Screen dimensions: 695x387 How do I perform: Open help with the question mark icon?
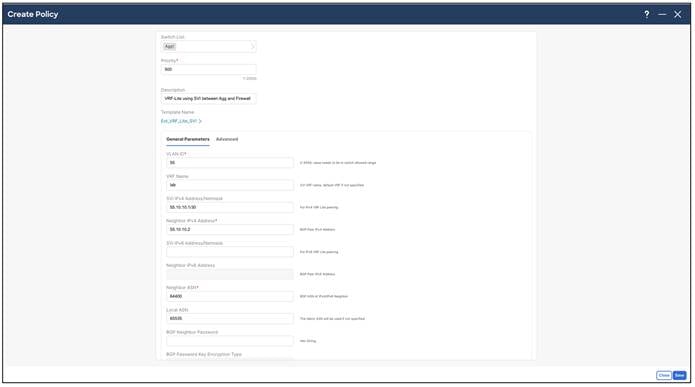pyautogui.click(x=647, y=14)
